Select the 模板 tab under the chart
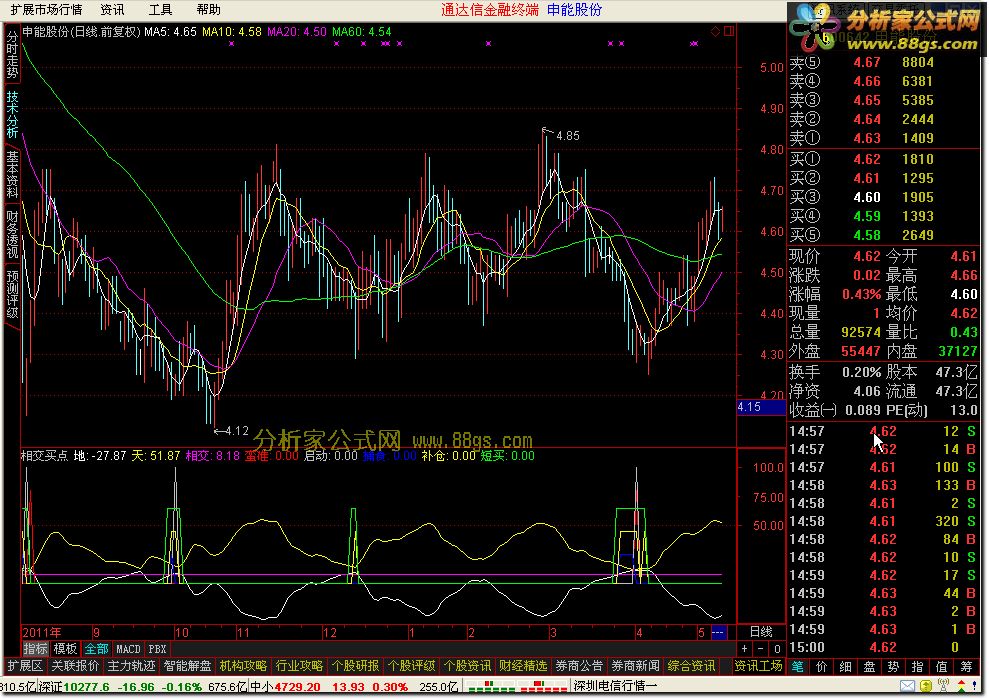Viewport: 989px width, 699px height. [x=65, y=649]
